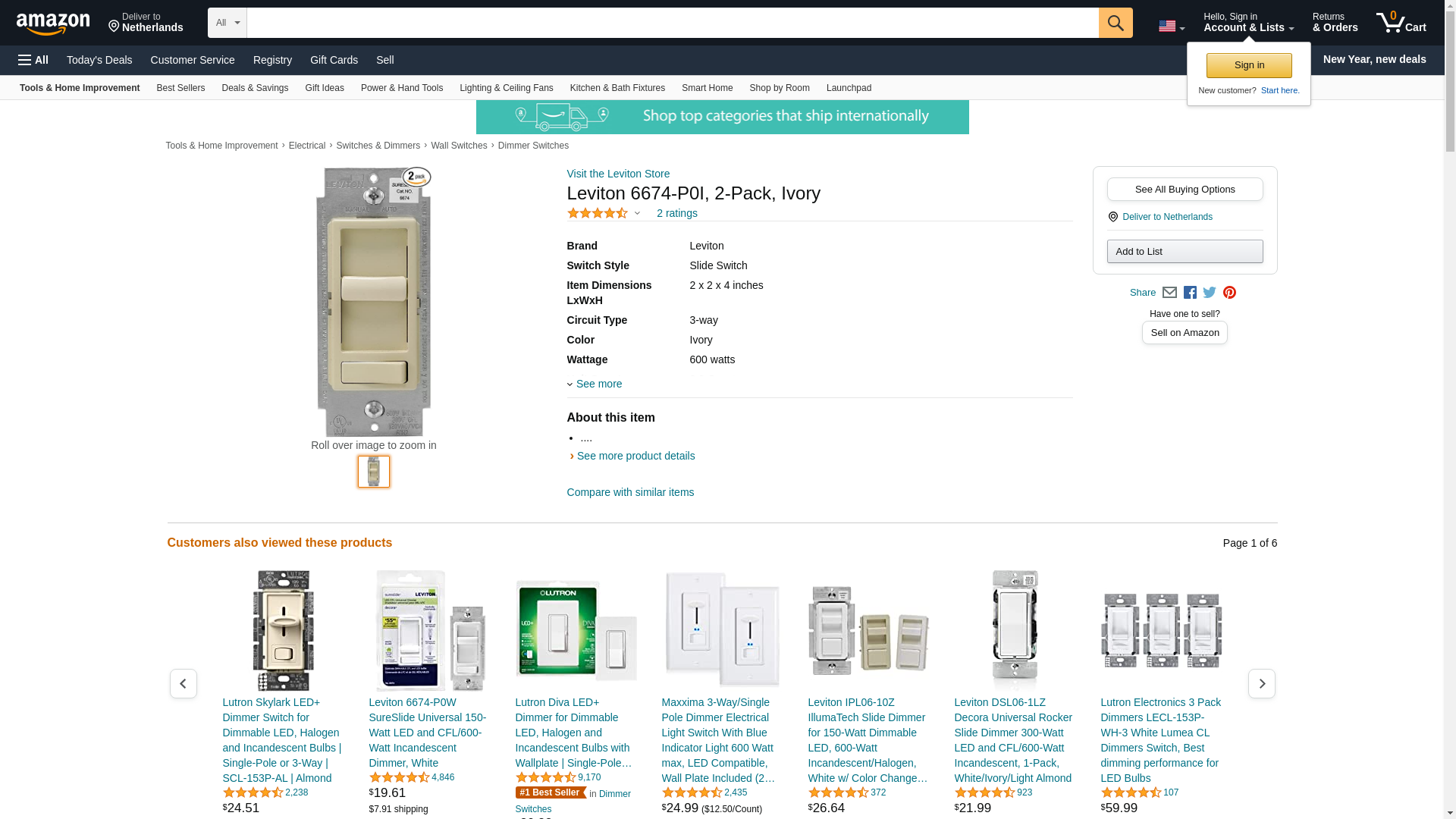Expand star rating breakdown arrow

click(x=637, y=214)
